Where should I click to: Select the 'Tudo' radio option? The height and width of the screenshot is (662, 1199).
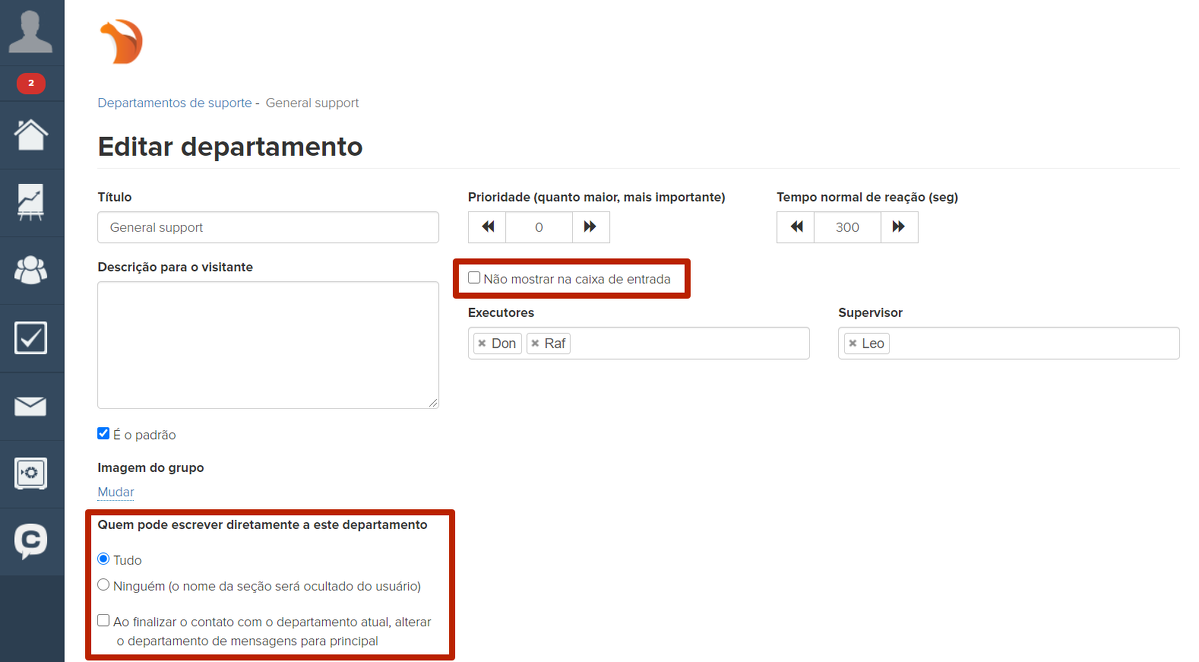click(103, 559)
